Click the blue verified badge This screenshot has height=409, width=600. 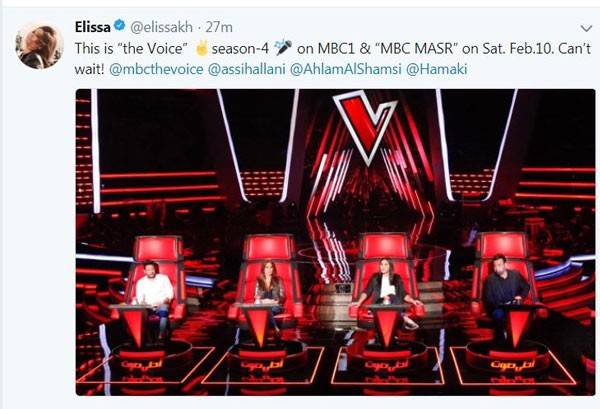pyautogui.click(x=118, y=27)
